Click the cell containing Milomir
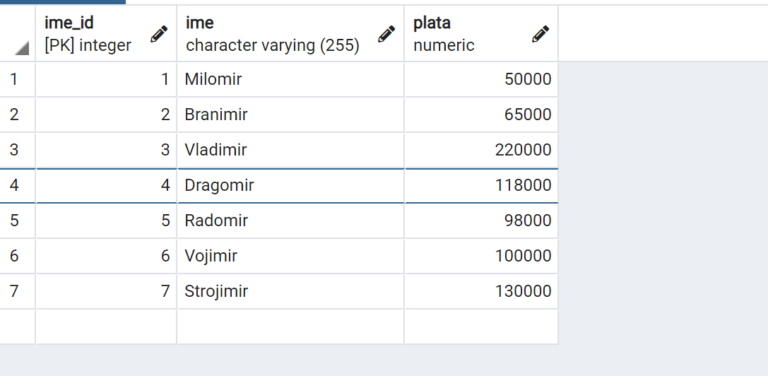 pos(291,79)
